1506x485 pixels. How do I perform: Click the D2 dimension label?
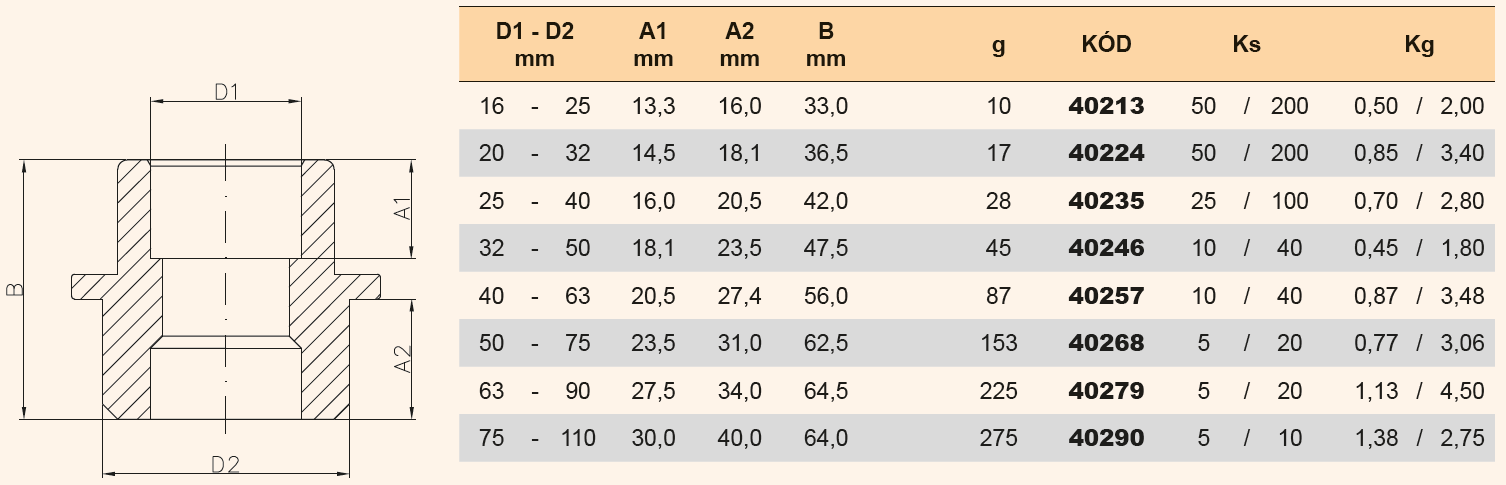(x=226, y=464)
